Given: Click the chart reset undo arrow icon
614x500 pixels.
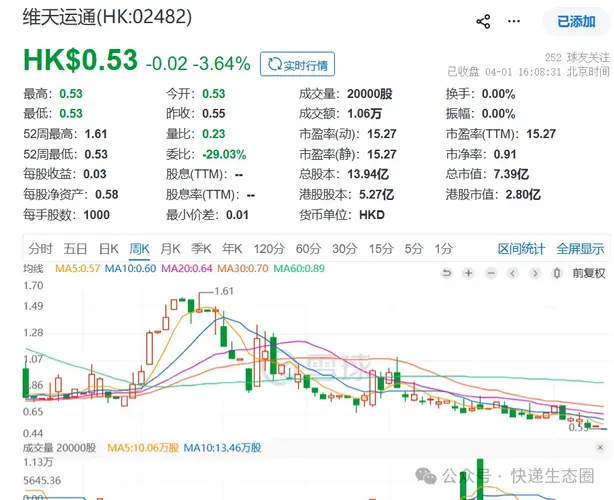Looking at the screenshot, I should 446,273.
